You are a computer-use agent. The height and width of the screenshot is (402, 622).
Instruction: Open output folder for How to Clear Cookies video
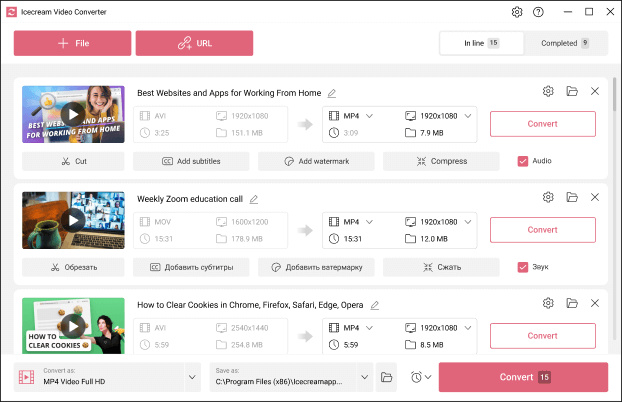572,303
